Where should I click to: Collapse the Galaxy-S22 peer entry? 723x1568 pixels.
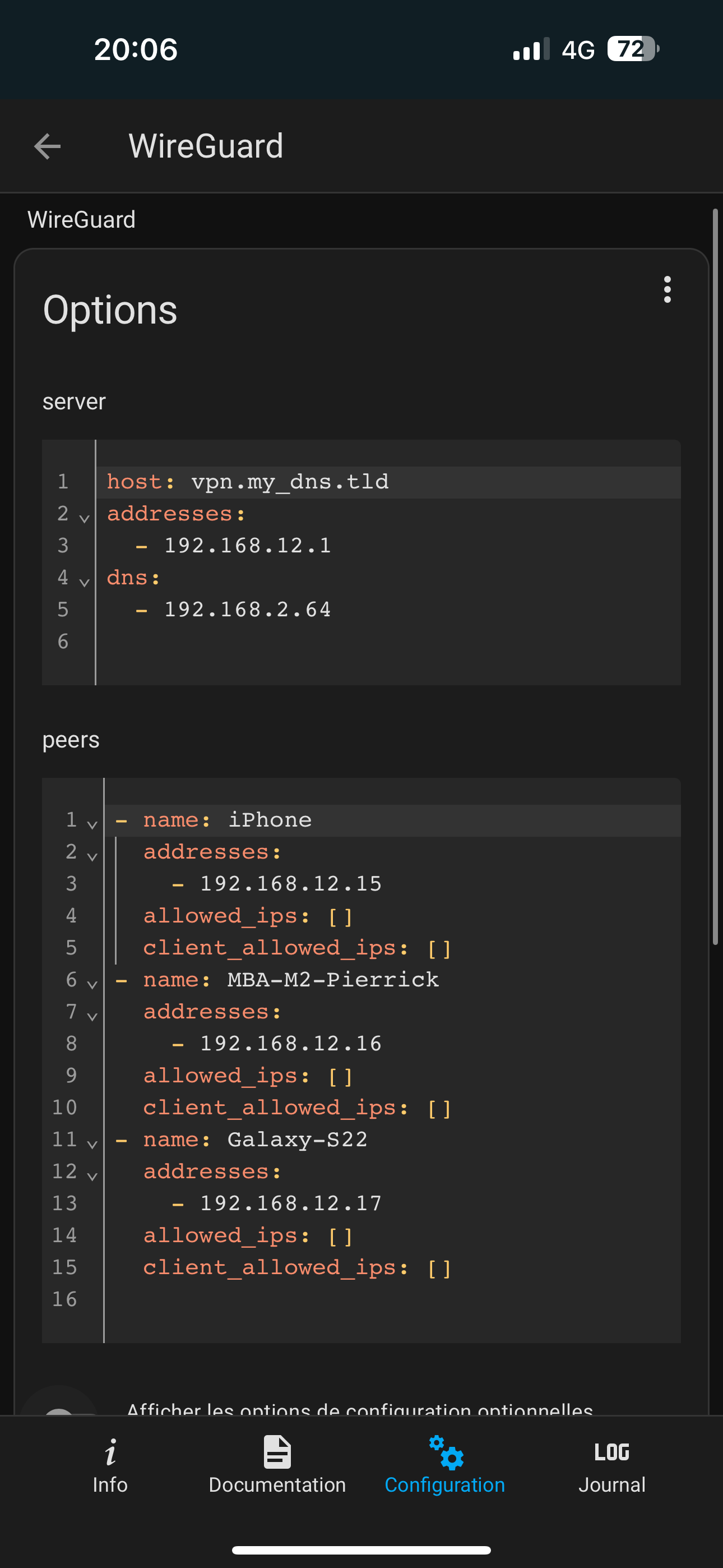(x=92, y=1145)
